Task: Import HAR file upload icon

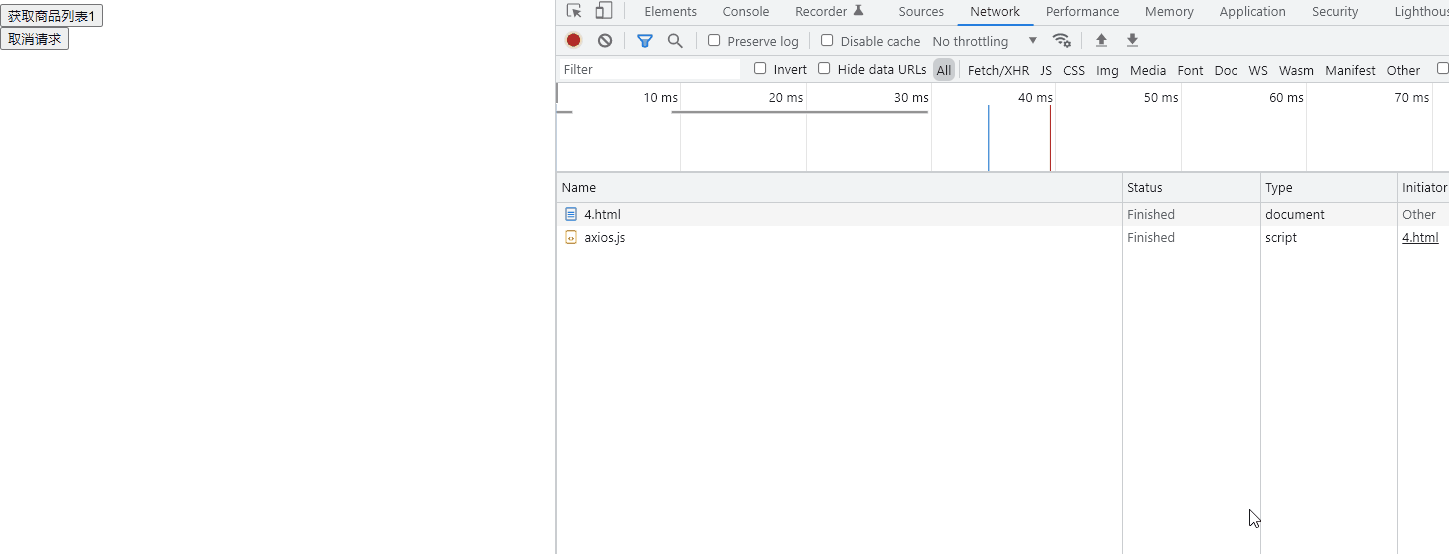Action: [1101, 40]
